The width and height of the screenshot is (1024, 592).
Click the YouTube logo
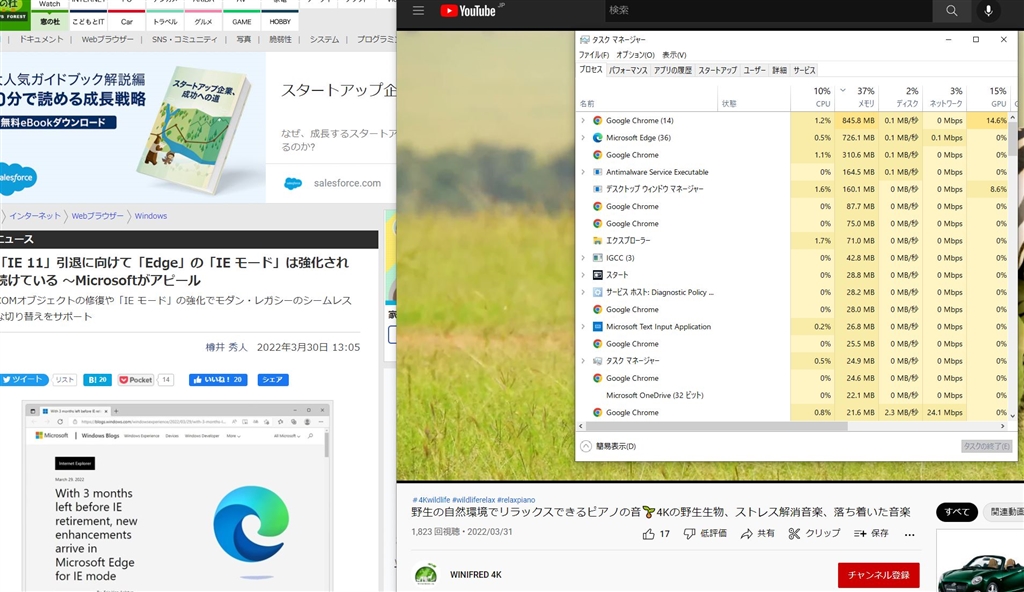pos(468,10)
